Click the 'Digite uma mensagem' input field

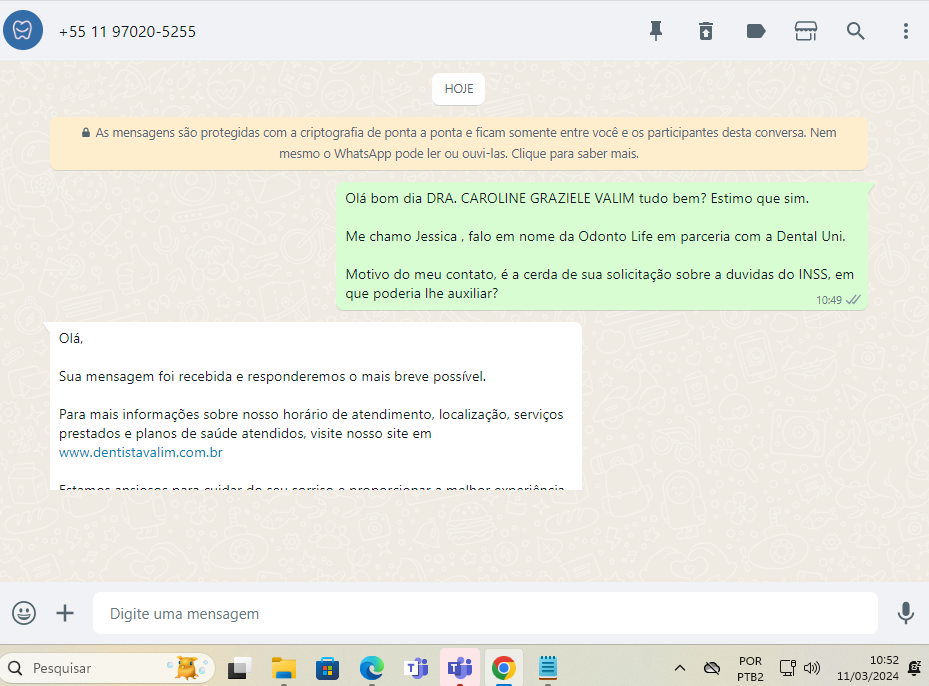click(x=485, y=613)
